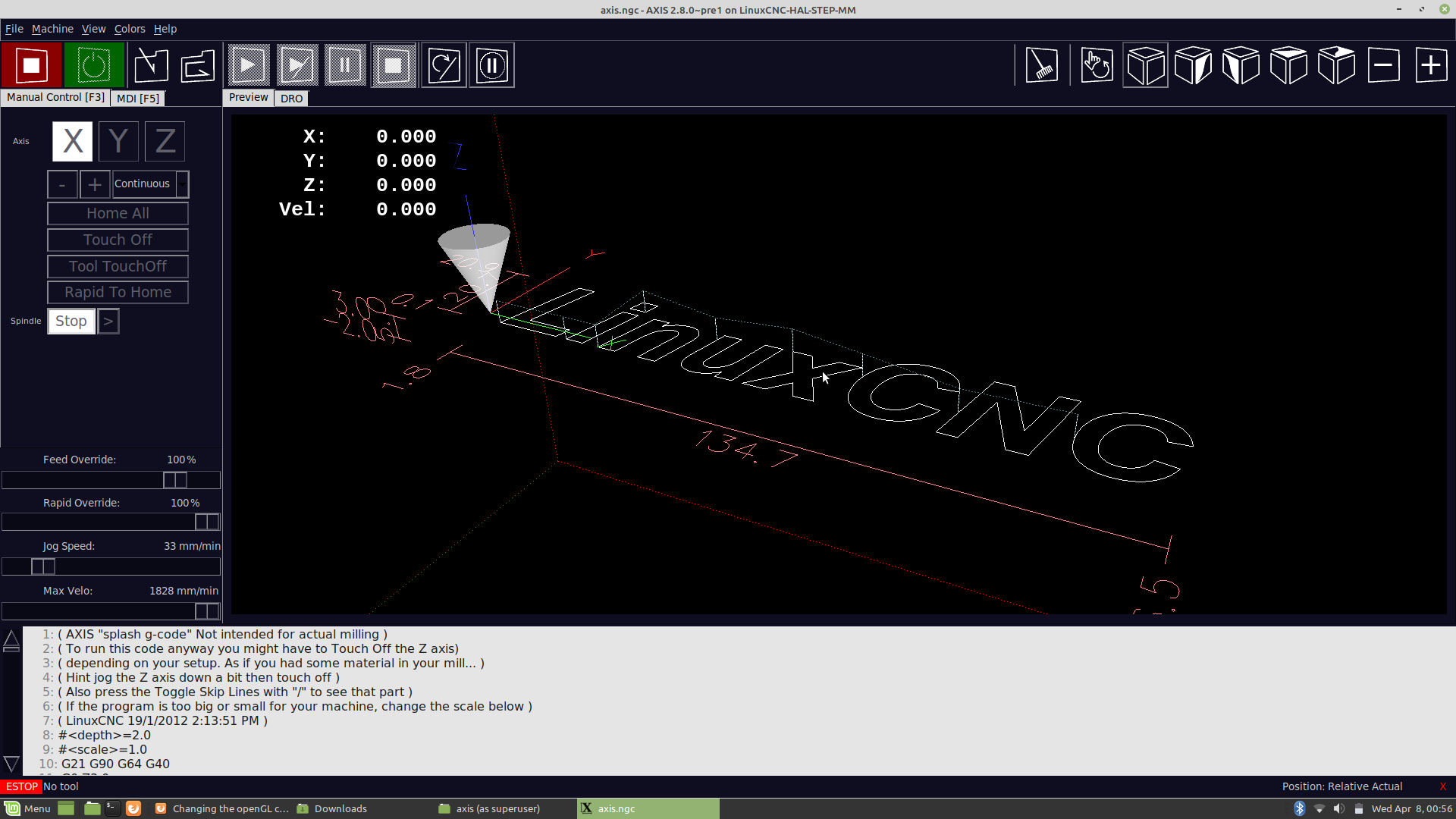Select X view cube icon
1456x819 pixels.
click(x=1241, y=65)
